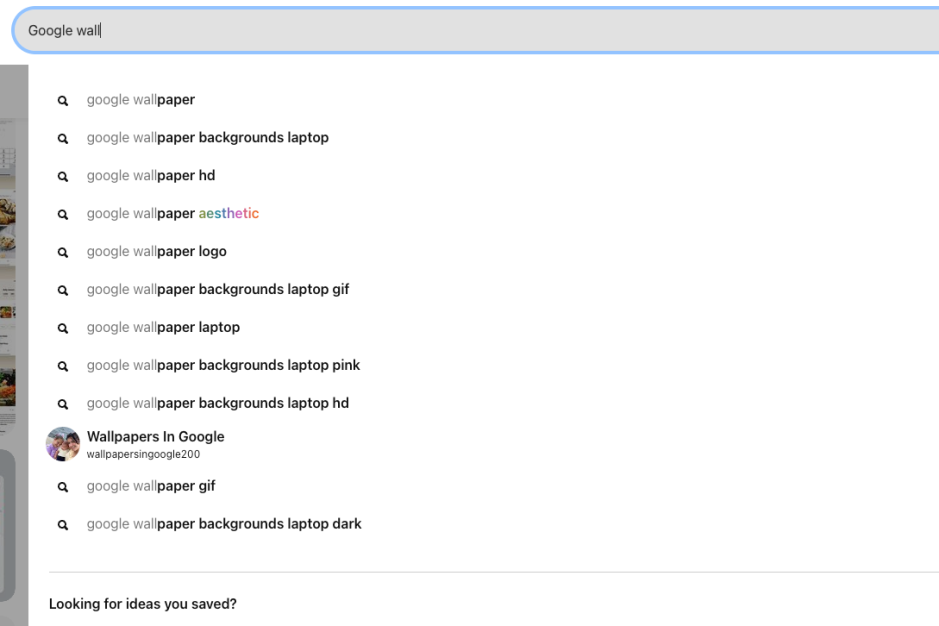939x626 pixels.
Task: Click magnifier icon next to 'backgrounds laptop pink'
Action: (63, 366)
